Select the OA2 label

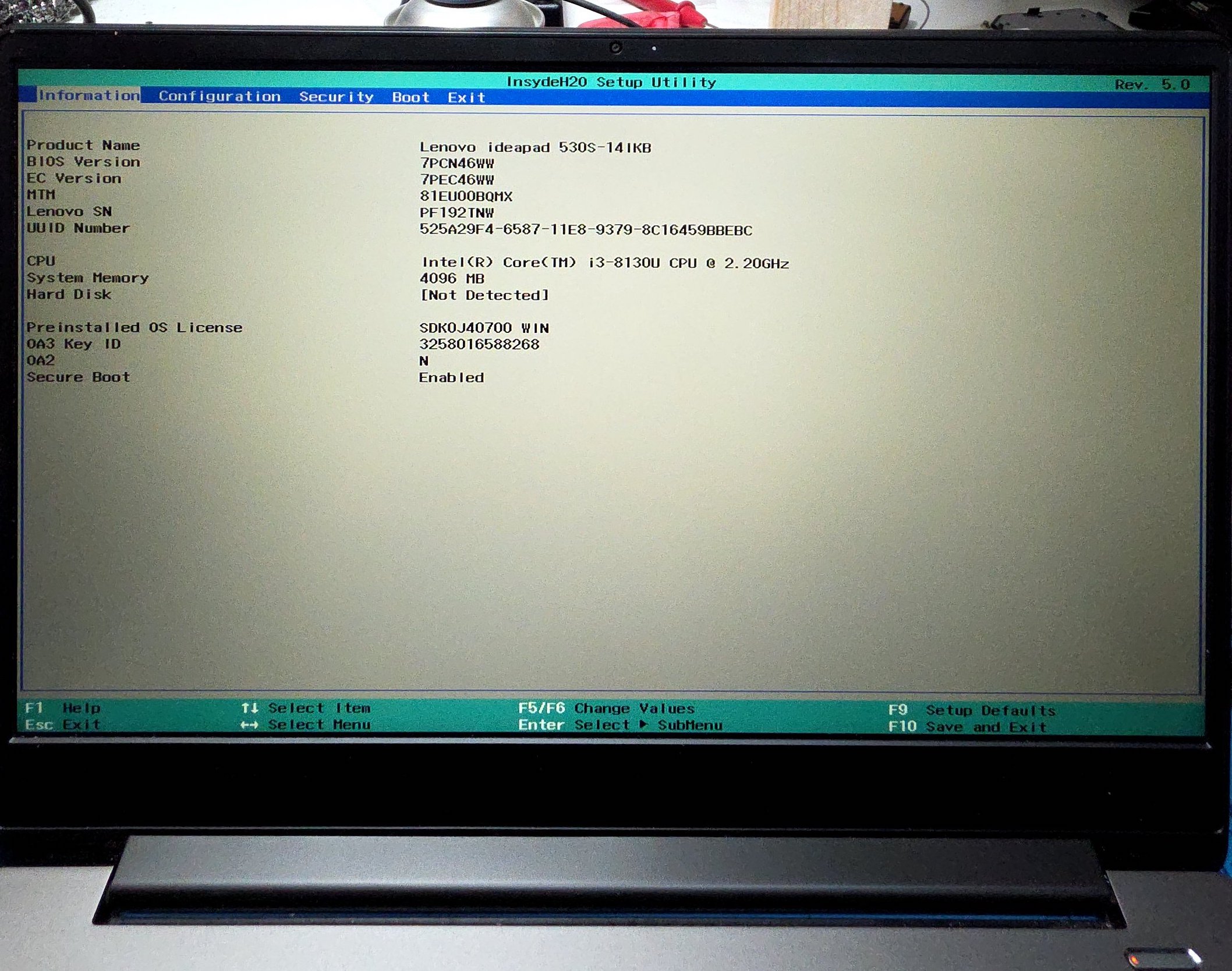pyautogui.click(x=41, y=360)
